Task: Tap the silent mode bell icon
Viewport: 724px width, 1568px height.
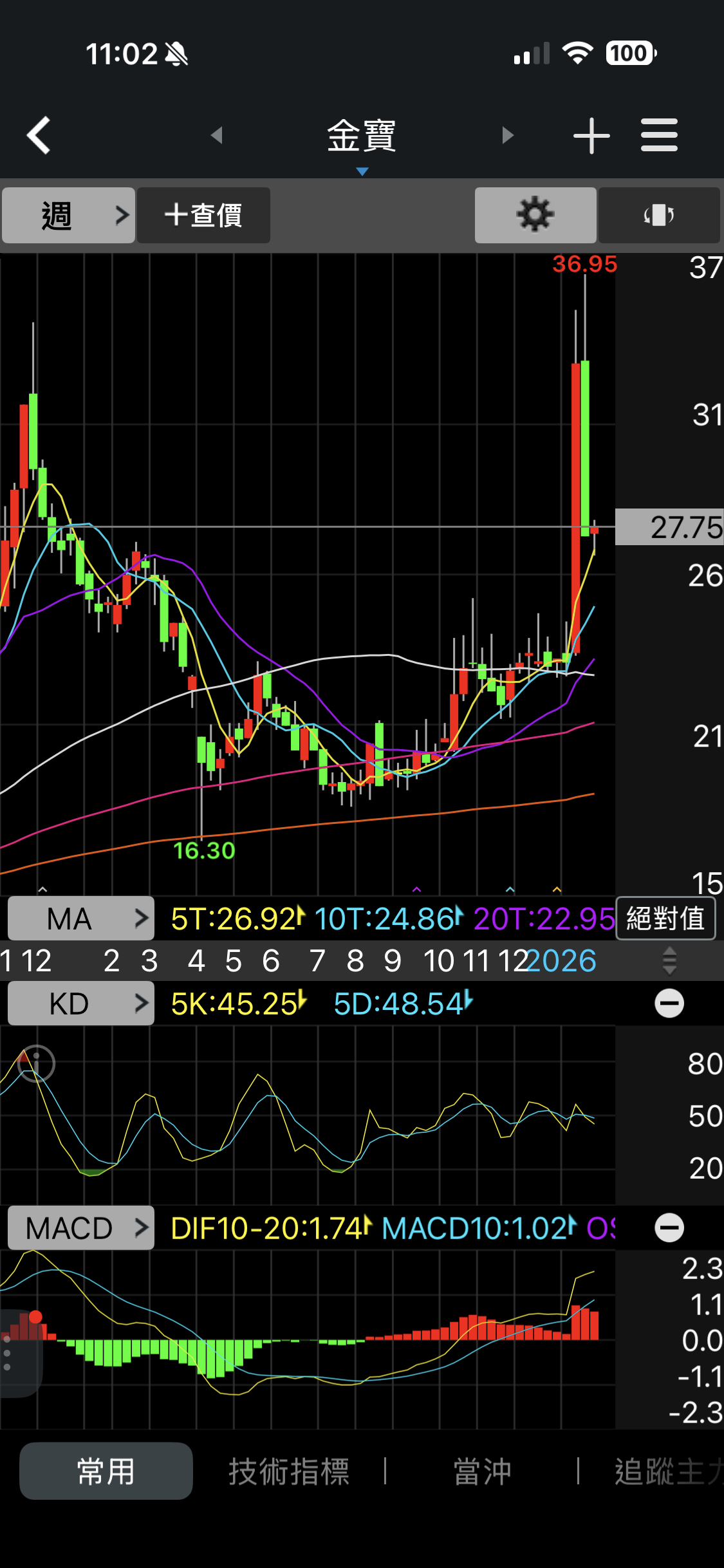Action: tap(176, 54)
